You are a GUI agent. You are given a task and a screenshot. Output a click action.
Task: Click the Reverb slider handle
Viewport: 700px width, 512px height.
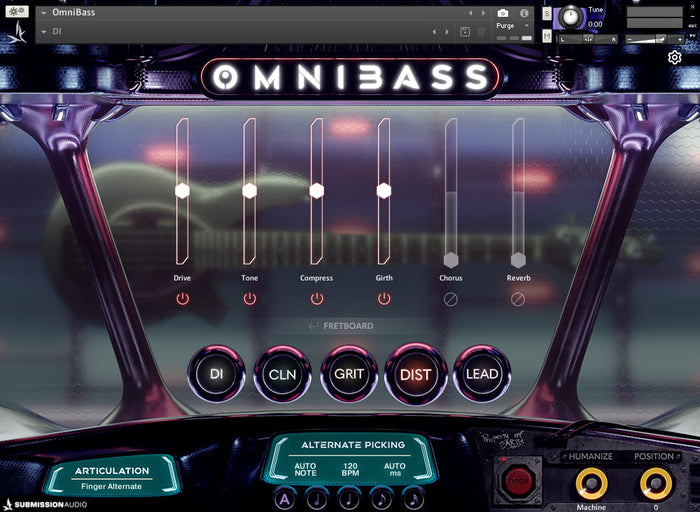point(518,260)
